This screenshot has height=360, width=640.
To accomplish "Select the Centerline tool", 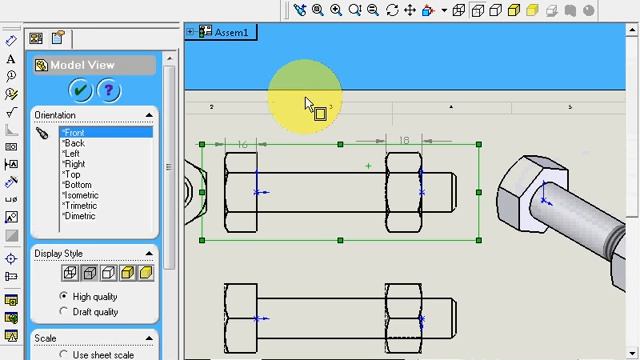I will tap(11, 276).
